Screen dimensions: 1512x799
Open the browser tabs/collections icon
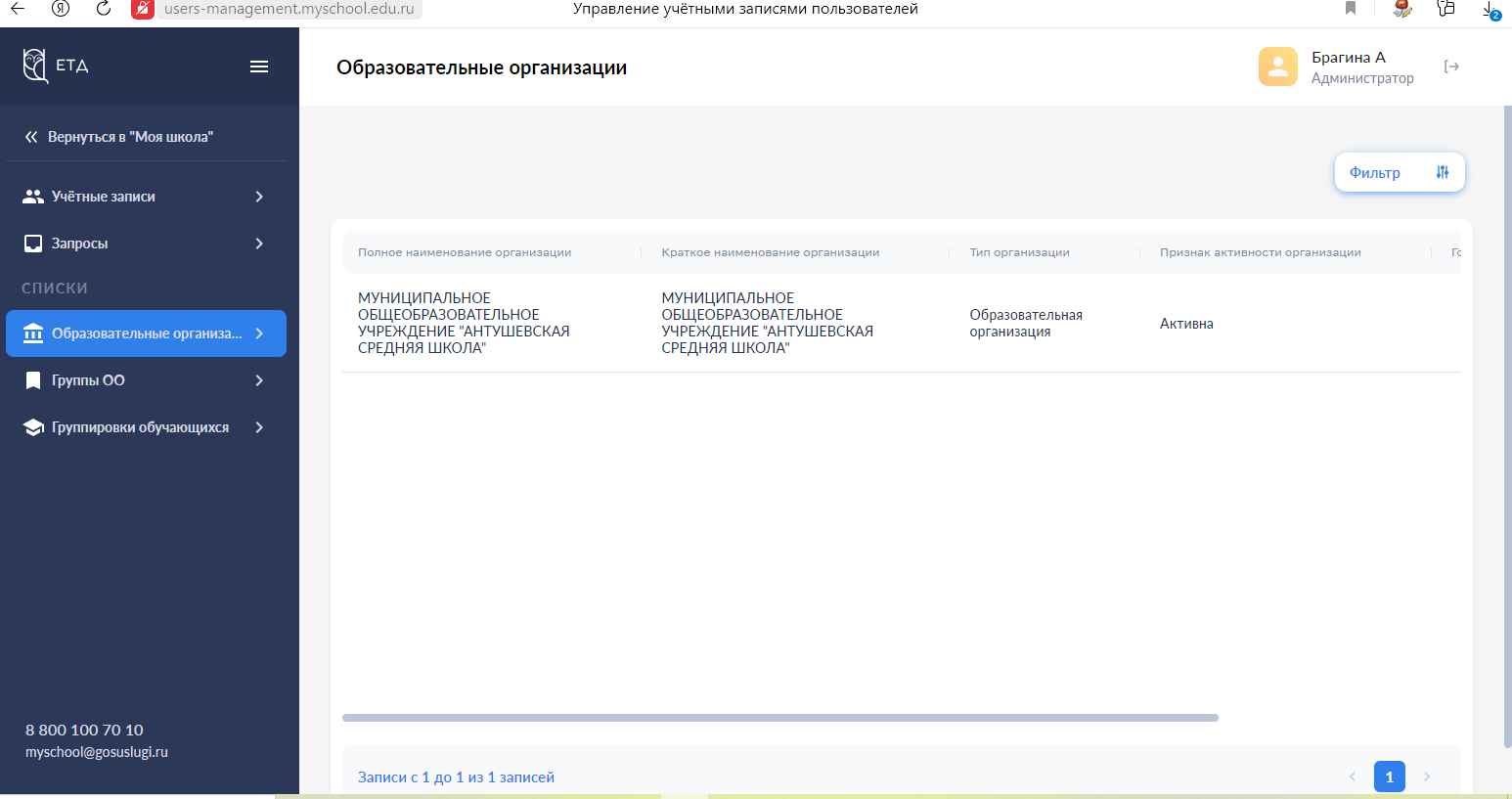click(1445, 9)
